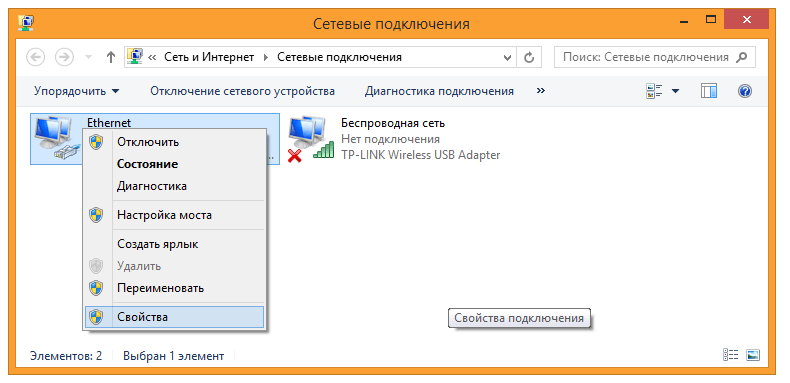The width and height of the screenshot is (790, 383).
Task: Open recent locations dropdown arrow
Action: [x=89, y=57]
